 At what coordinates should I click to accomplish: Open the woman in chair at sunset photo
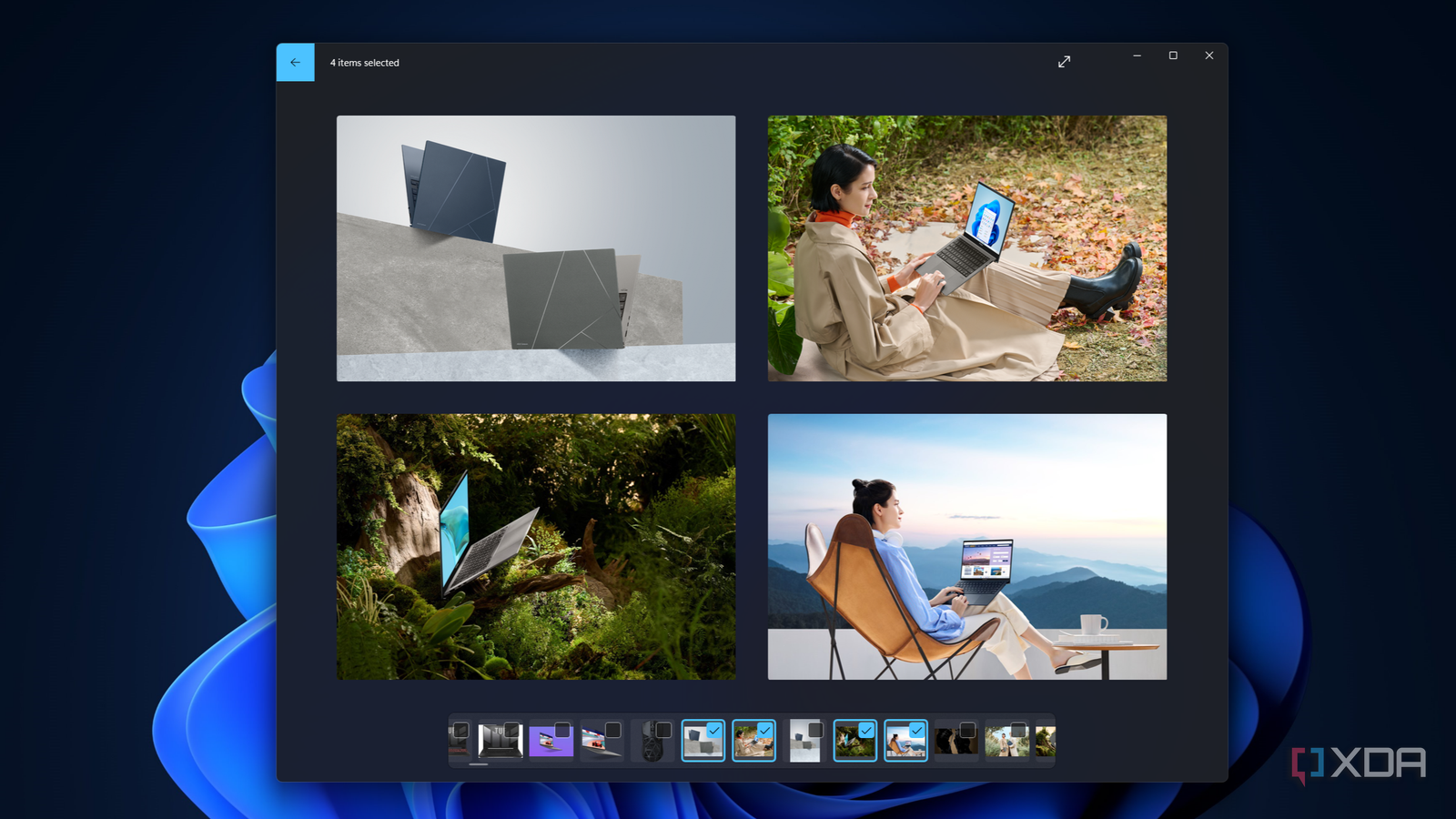(x=966, y=546)
